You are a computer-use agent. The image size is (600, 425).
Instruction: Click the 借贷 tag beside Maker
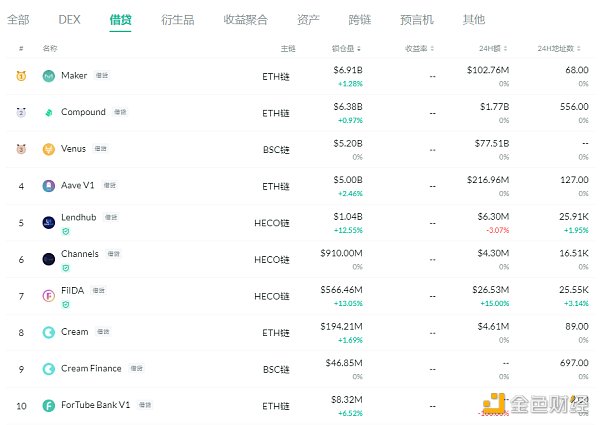pos(100,76)
